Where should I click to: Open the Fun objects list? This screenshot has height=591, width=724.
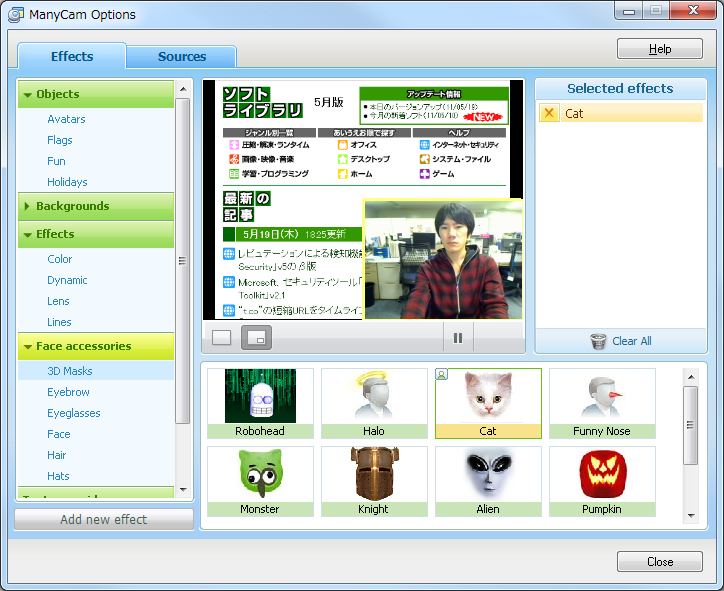[x=56, y=161]
